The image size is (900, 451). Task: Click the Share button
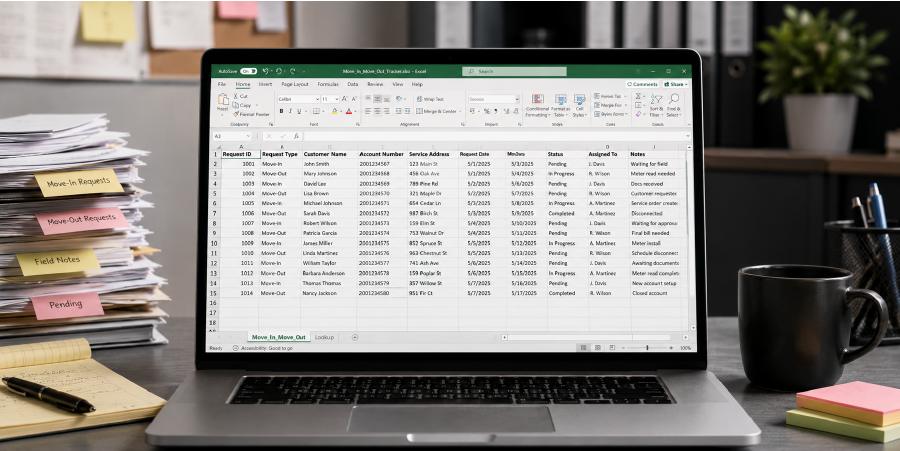676,84
